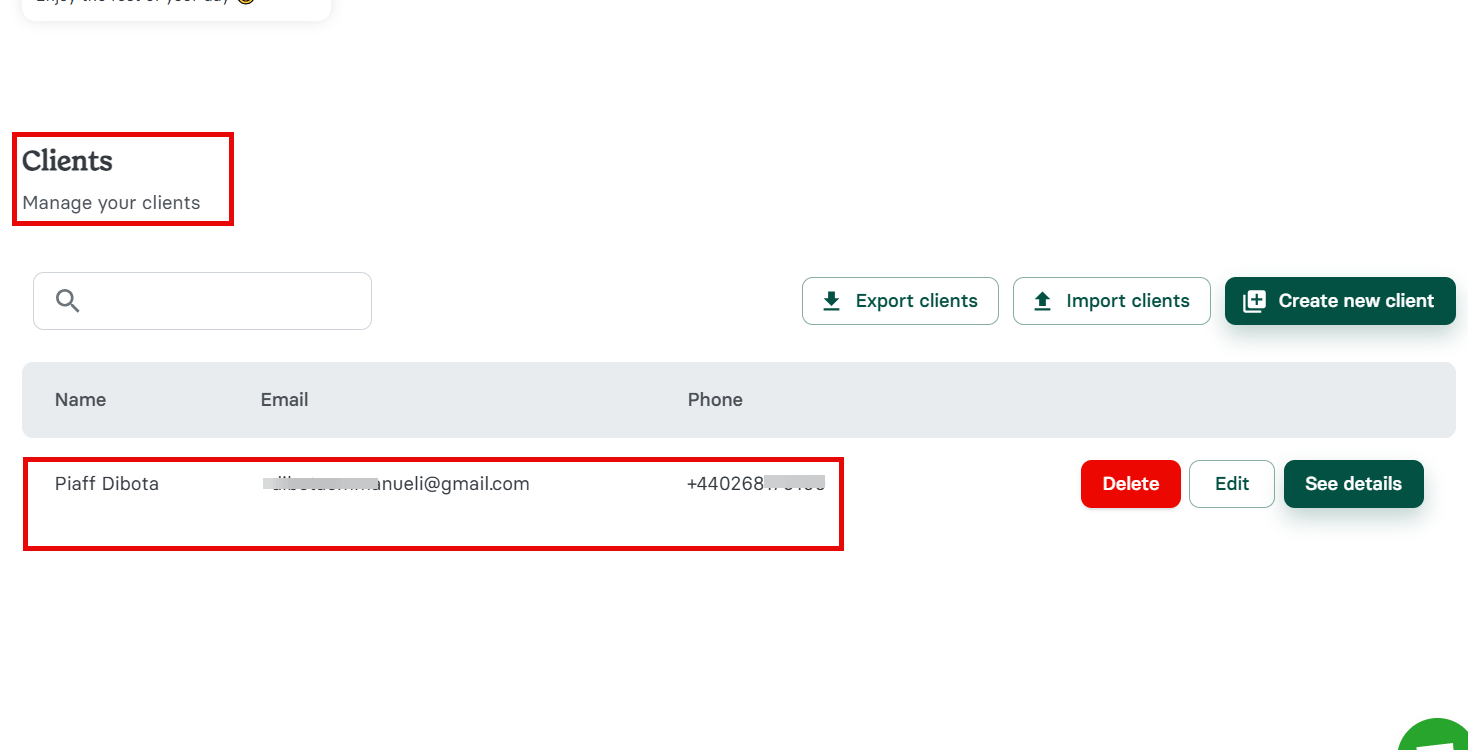Sort the table by the Email column
The width and height of the screenshot is (1468, 750).
point(284,399)
